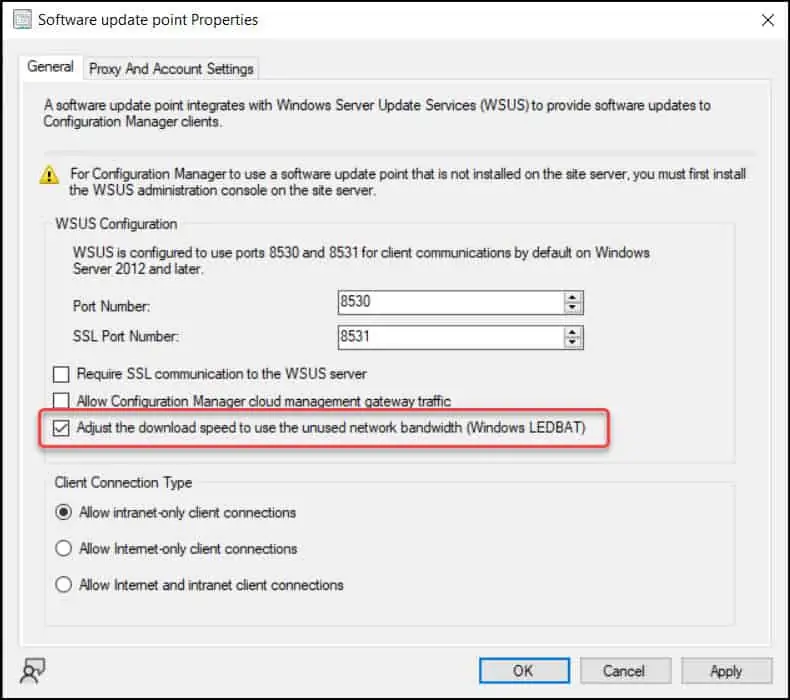The height and width of the screenshot is (700, 790).
Task: Switch to Proxy And Account Settings tab
Action: click(171, 69)
